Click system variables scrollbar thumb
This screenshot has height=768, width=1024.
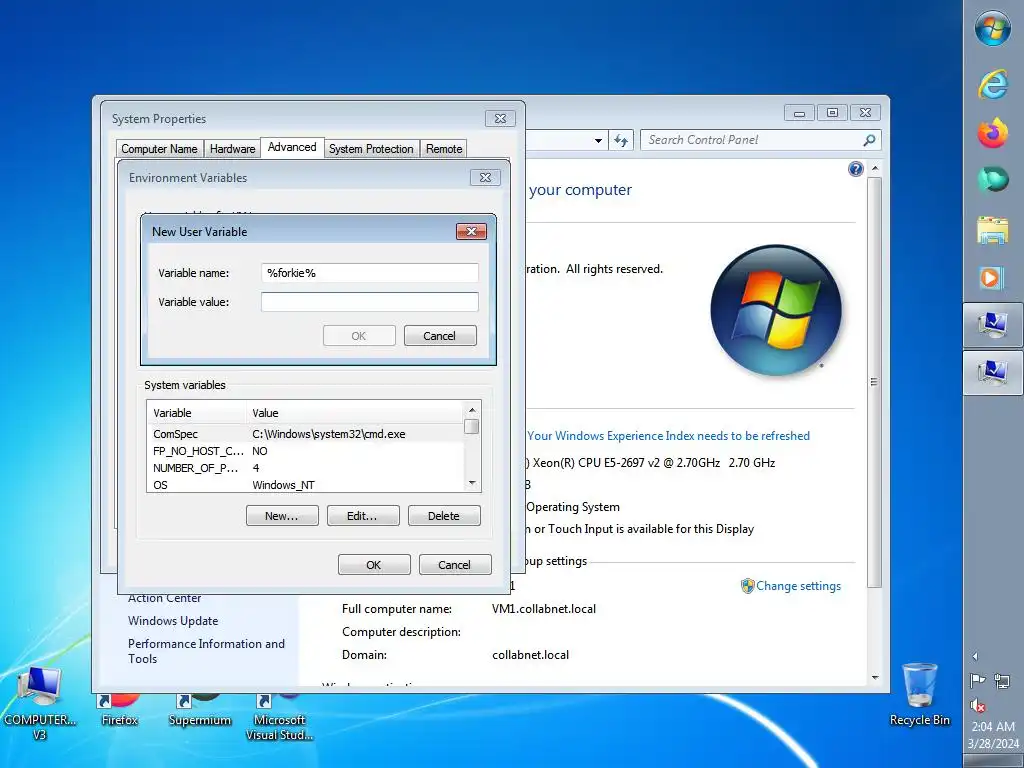coord(472,427)
